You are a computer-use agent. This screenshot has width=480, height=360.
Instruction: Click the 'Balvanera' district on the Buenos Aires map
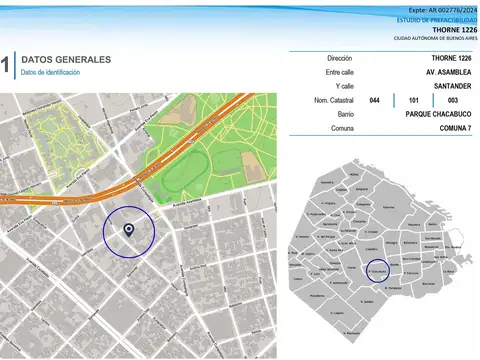(x=410, y=243)
